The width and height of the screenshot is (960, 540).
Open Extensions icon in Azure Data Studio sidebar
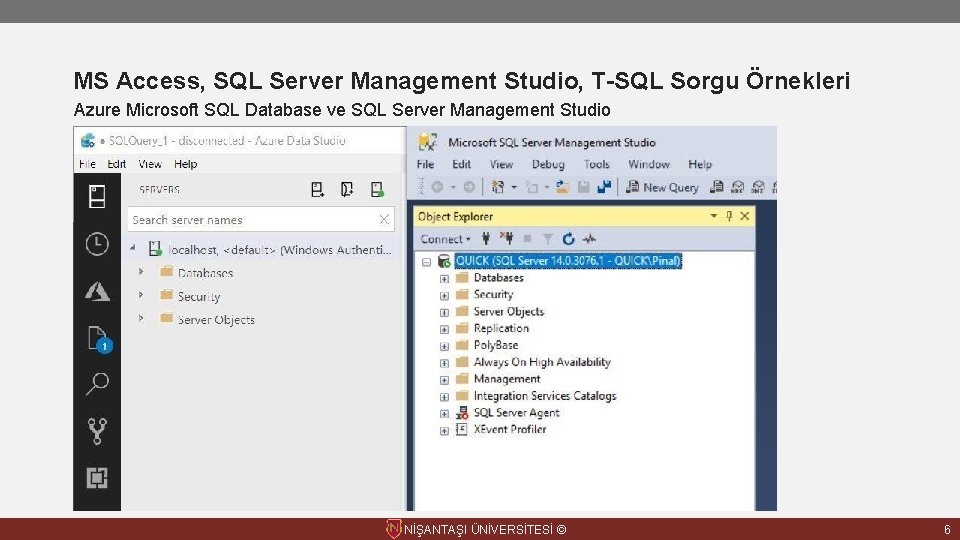[x=97, y=478]
